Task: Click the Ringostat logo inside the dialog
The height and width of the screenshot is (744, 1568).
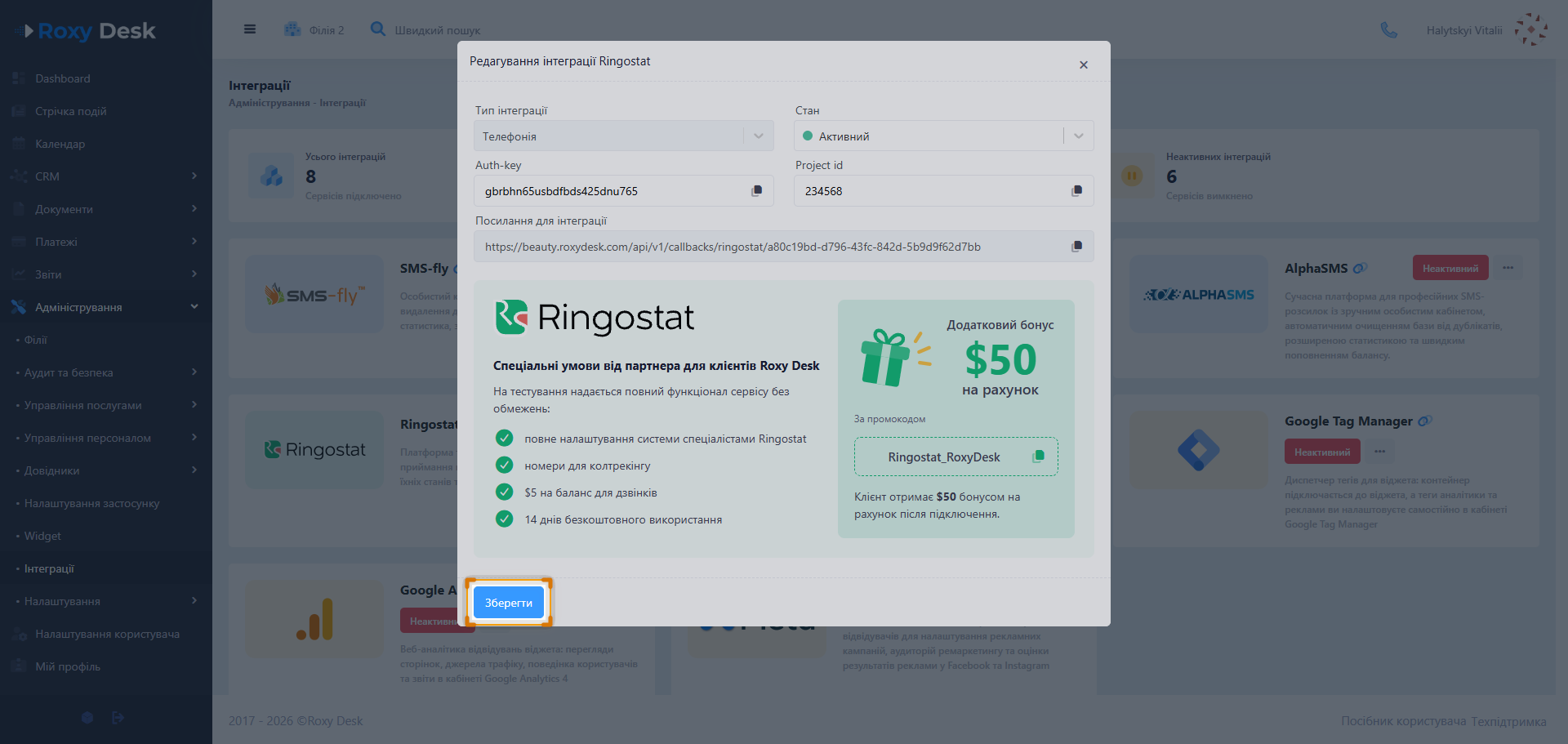Action: coord(595,318)
